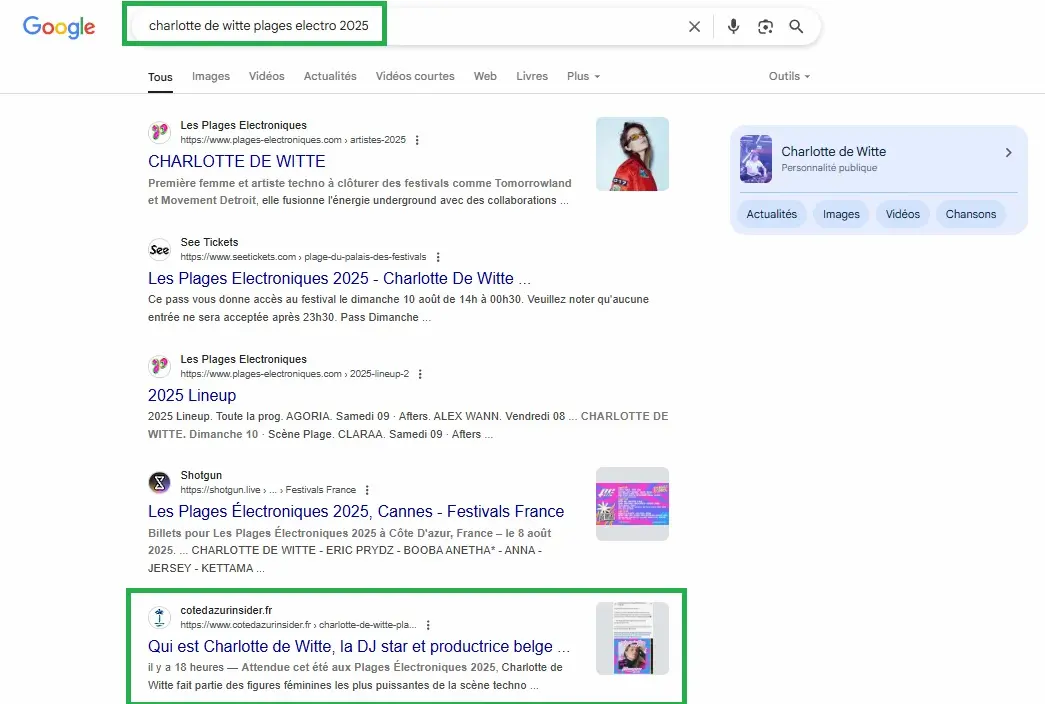The height and width of the screenshot is (704, 1045).
Task: Click the Actualités chip in knowledge panel
Action: [x=772, y=214]
